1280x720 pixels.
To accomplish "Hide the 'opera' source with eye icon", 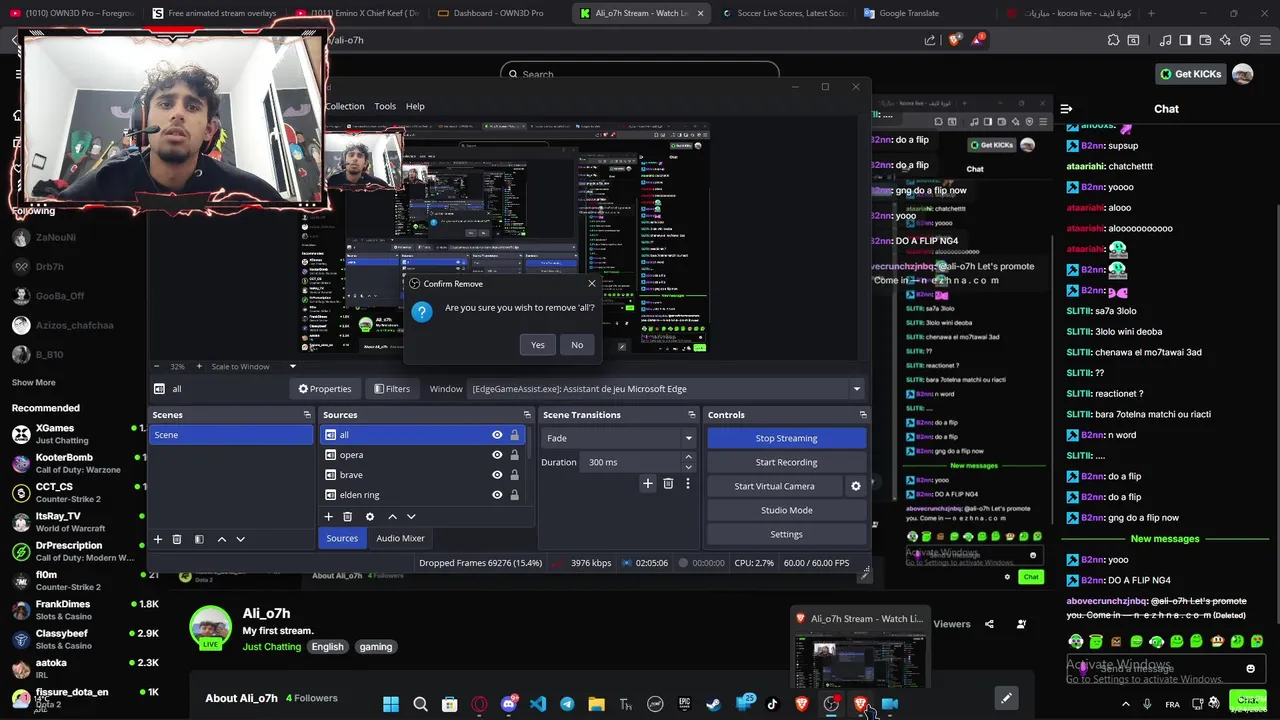I will (497, 455).
